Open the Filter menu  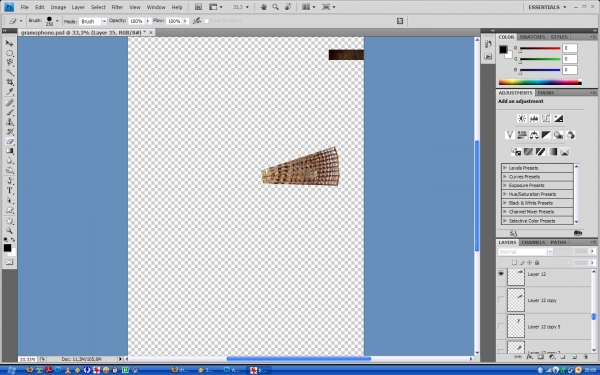tap(117, 7)
